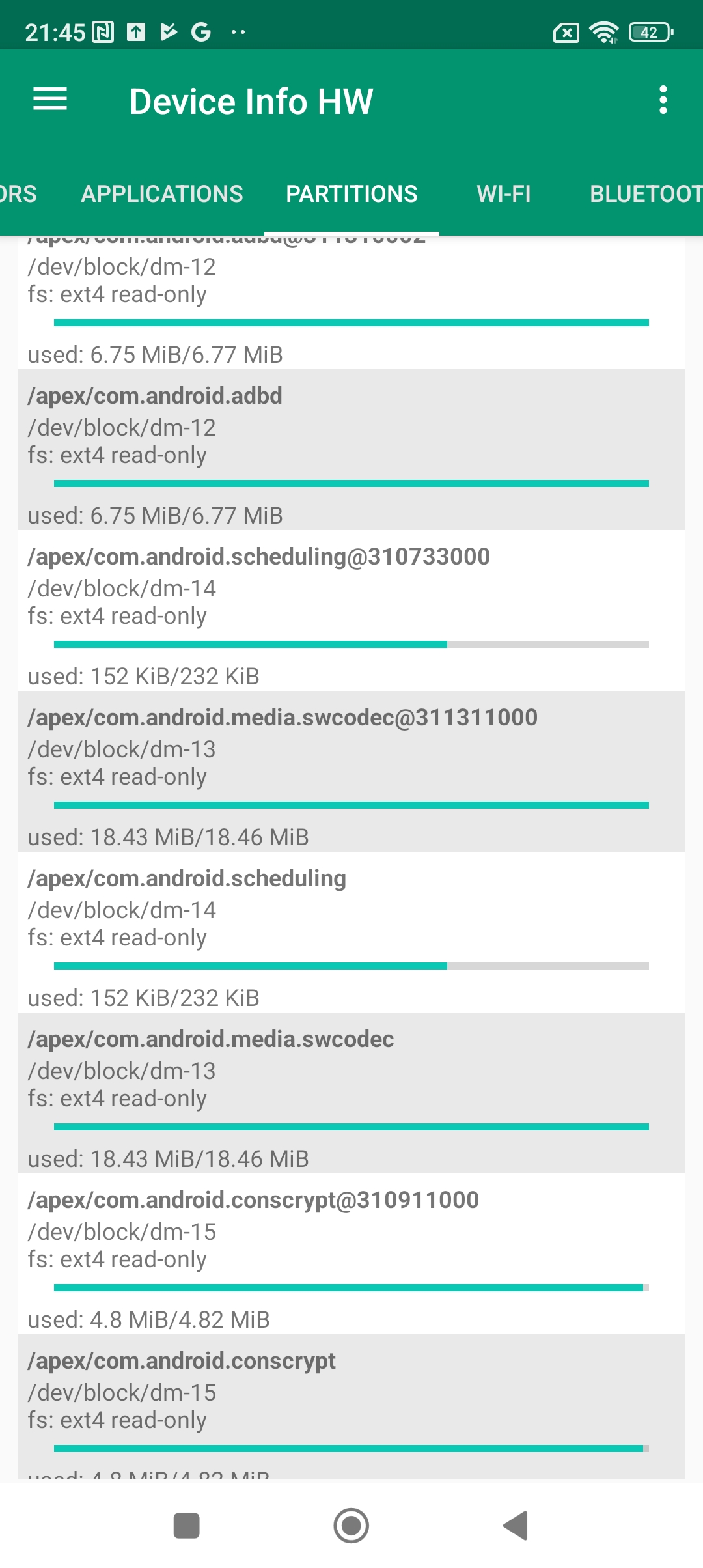Screen dimensions: 703x1568
Task: Switch to the Applications tab
Action: point(162,194)
